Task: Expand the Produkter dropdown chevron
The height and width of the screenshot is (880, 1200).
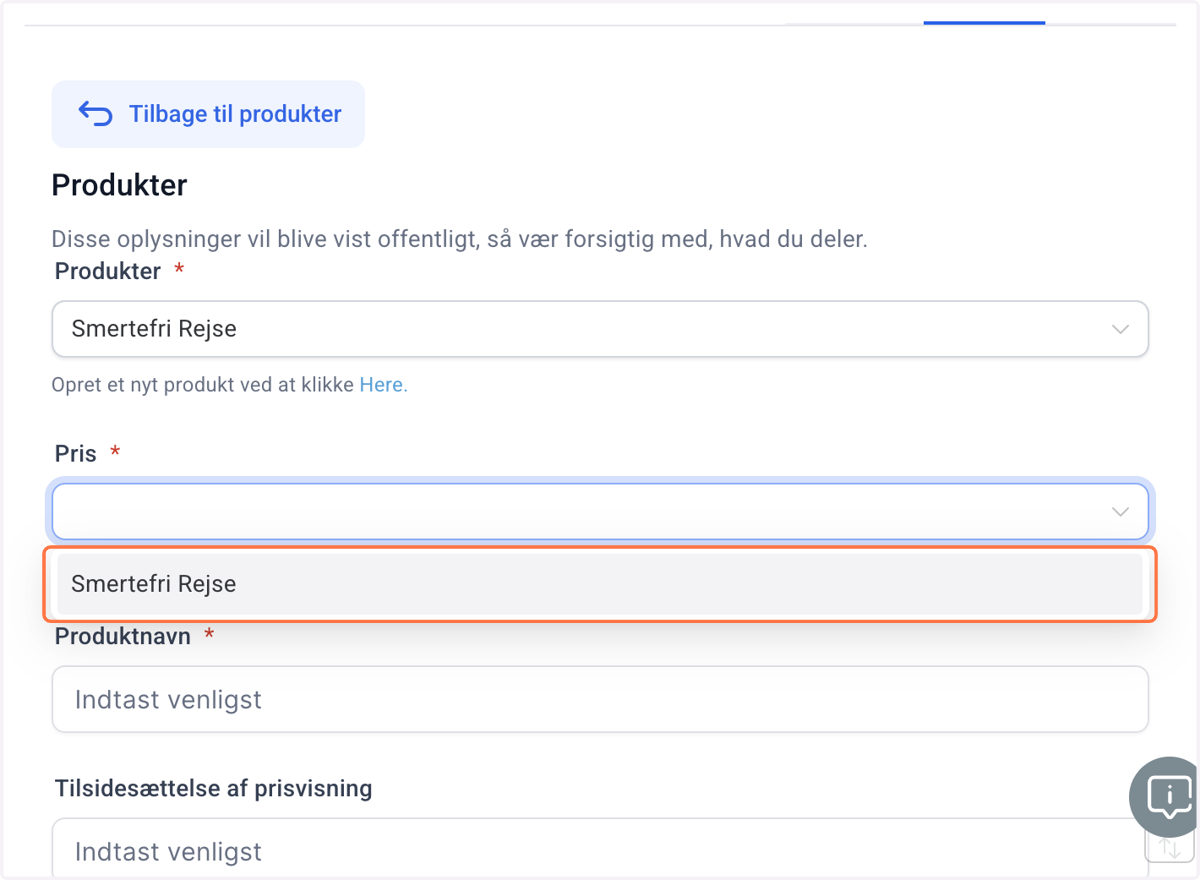Action: [x=1120, y=329]
